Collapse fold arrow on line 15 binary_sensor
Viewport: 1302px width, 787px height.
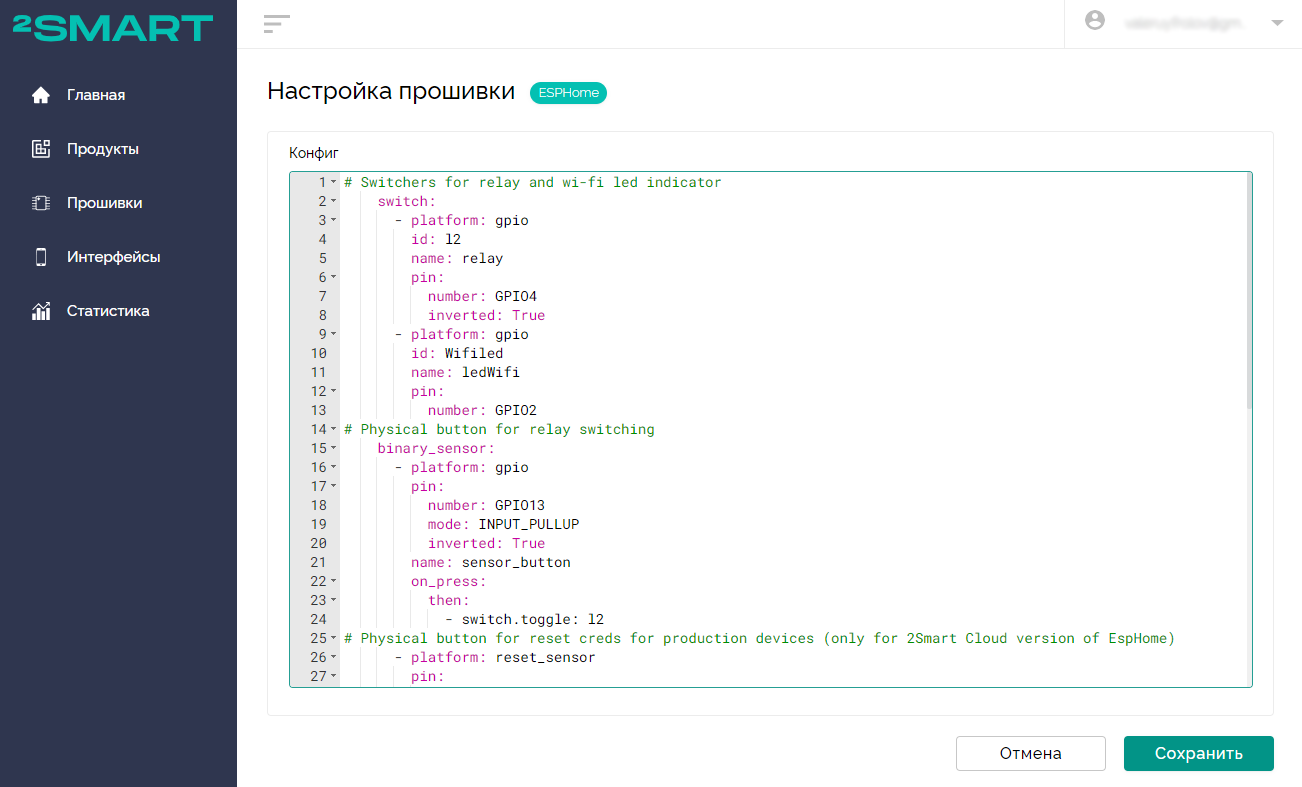pos(334,449)
